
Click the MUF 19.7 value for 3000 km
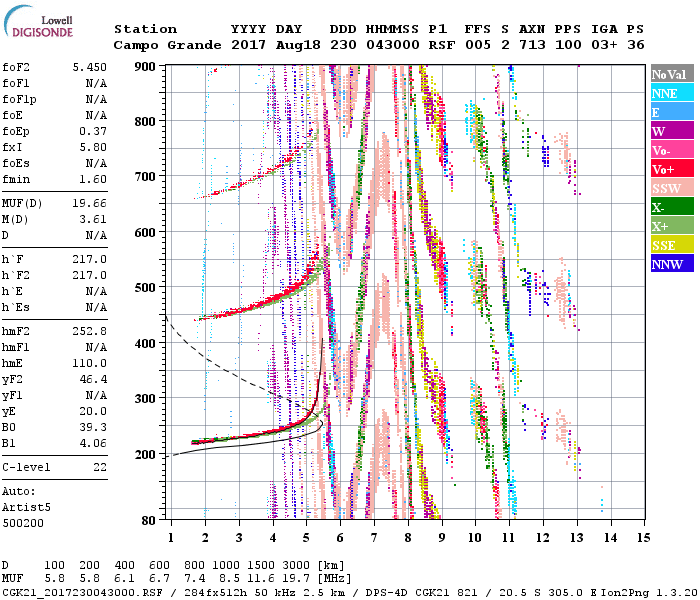(x=296, y=578)
